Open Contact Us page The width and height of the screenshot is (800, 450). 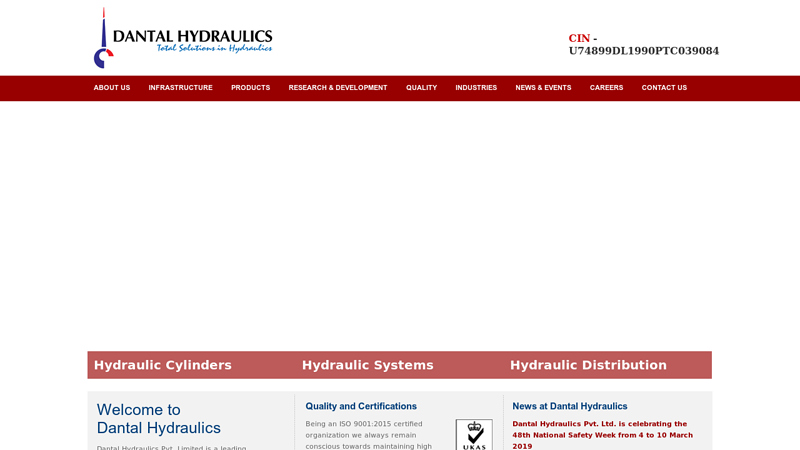point(664,88)
